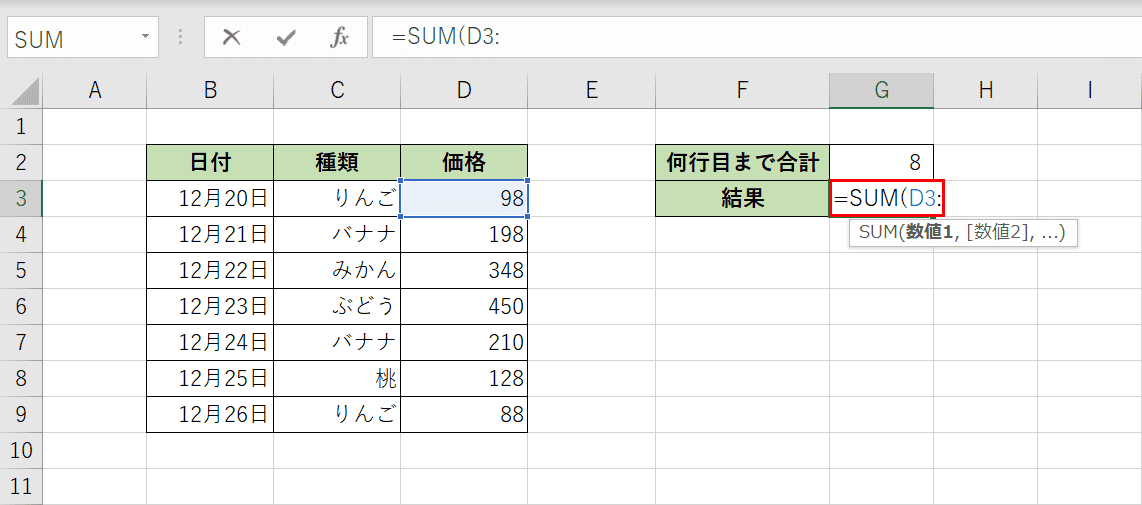Screen dimensions: 1142x505
Task: Select column H header
Action: 985,90
